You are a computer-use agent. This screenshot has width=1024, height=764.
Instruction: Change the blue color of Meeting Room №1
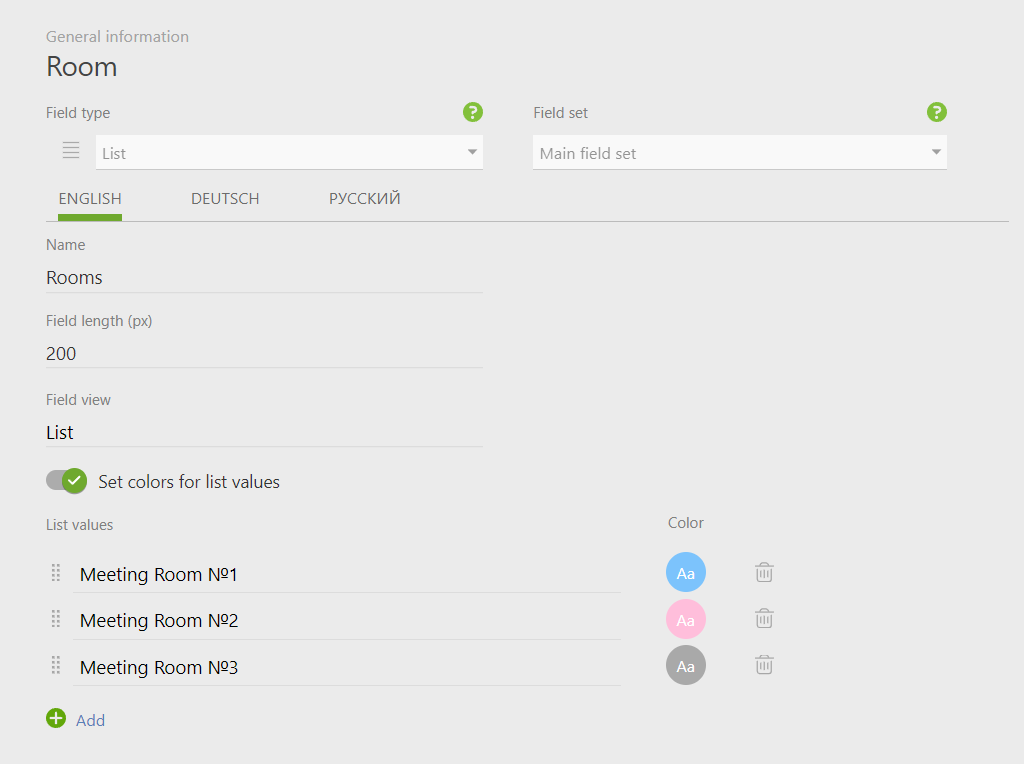(x=686, y=573)
